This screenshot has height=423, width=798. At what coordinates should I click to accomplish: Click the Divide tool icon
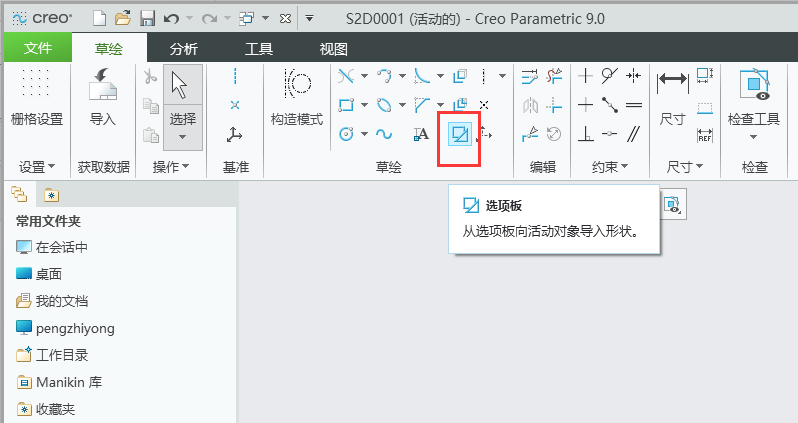[530, 134]
